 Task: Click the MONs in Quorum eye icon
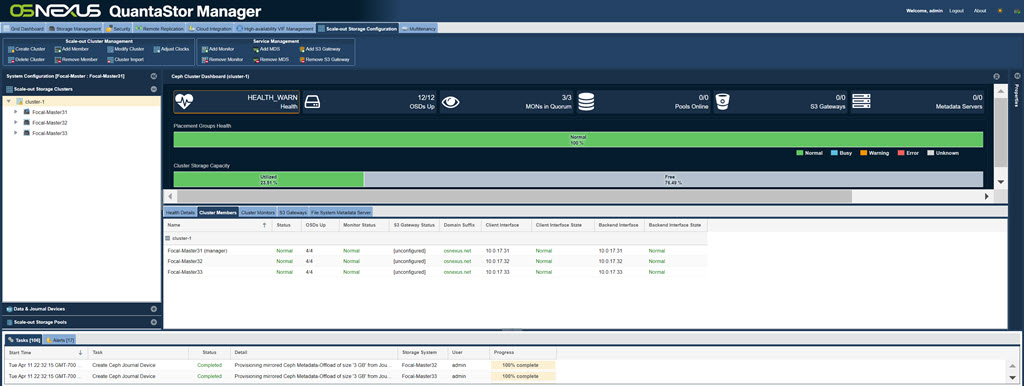click(x=450, y=102)
